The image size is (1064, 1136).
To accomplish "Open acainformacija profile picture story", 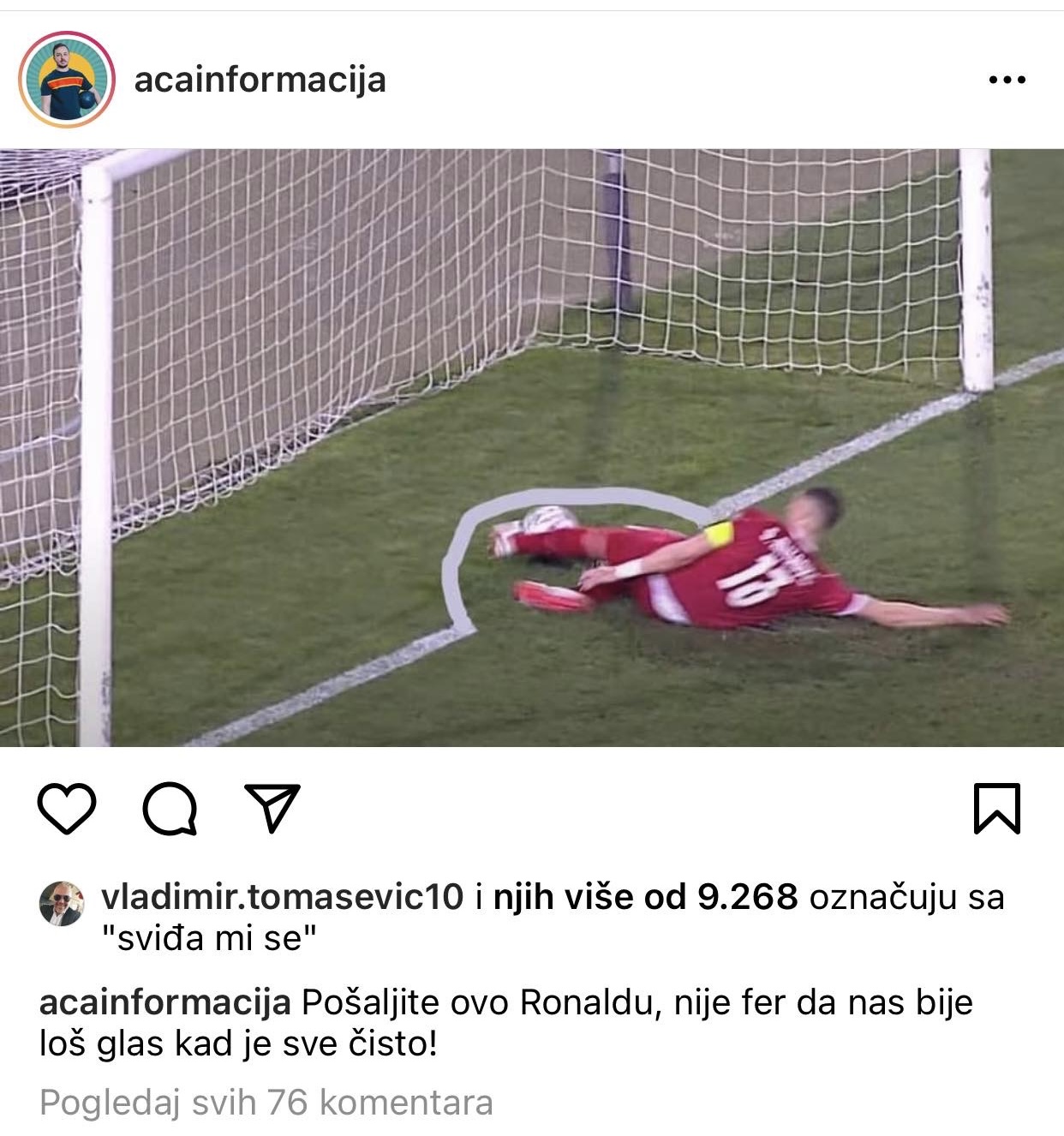I will [x=67, y=80].
